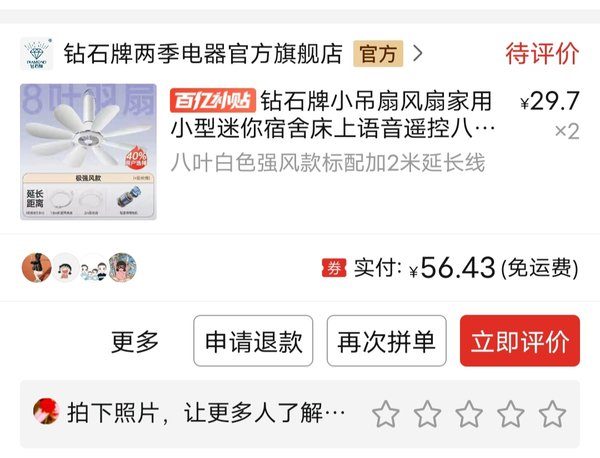Tap the fourth group-buyer avatar

point(122,267)
